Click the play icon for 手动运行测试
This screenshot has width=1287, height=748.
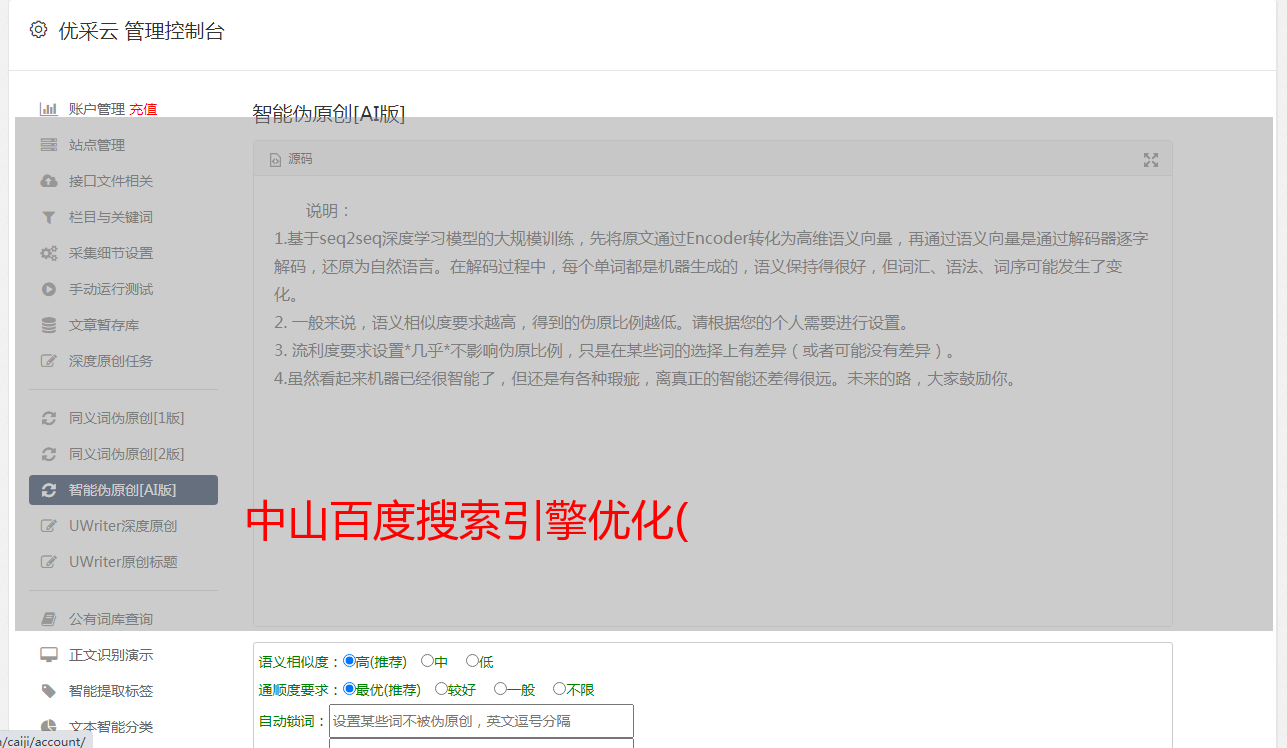click(48, 289)
